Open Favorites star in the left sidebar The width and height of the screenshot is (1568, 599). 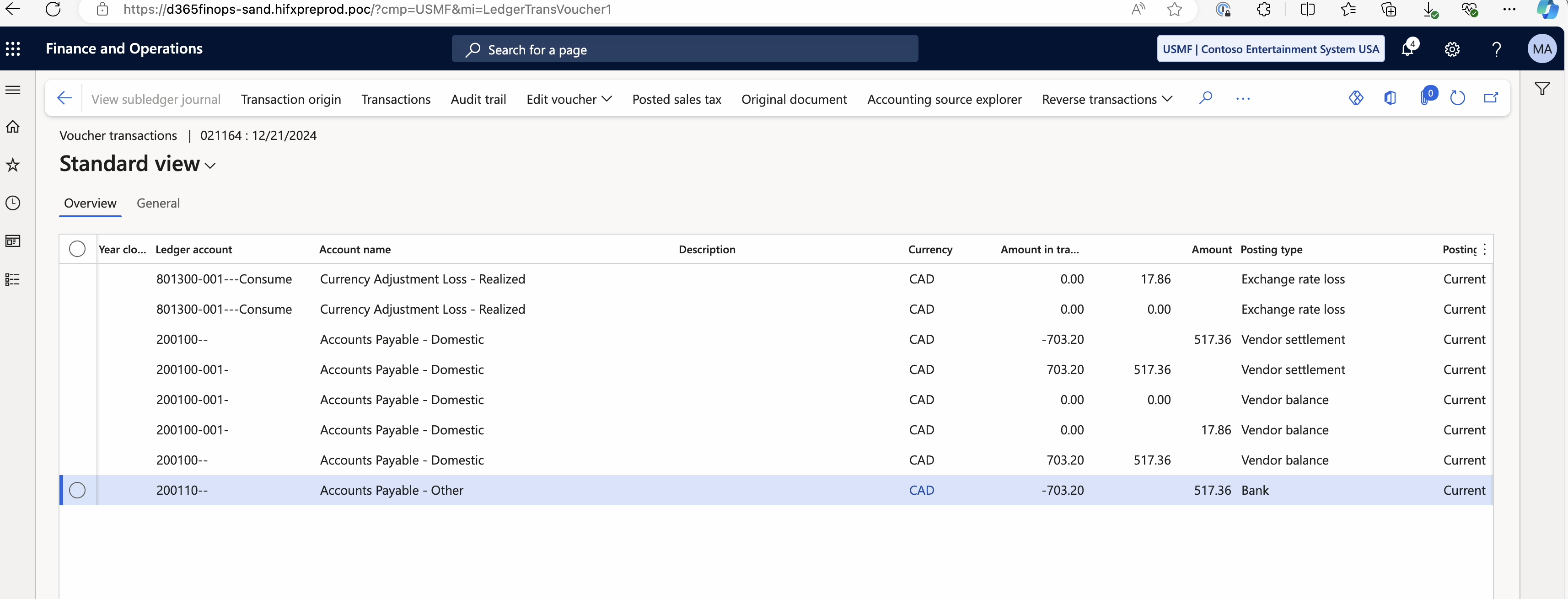13,165
